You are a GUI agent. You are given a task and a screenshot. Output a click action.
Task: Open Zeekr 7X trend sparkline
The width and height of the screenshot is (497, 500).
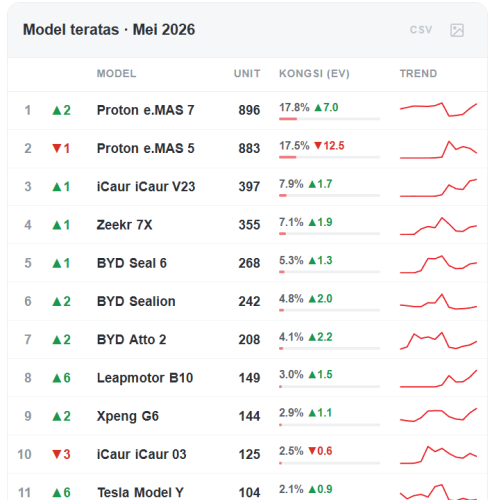pos(438,226)
